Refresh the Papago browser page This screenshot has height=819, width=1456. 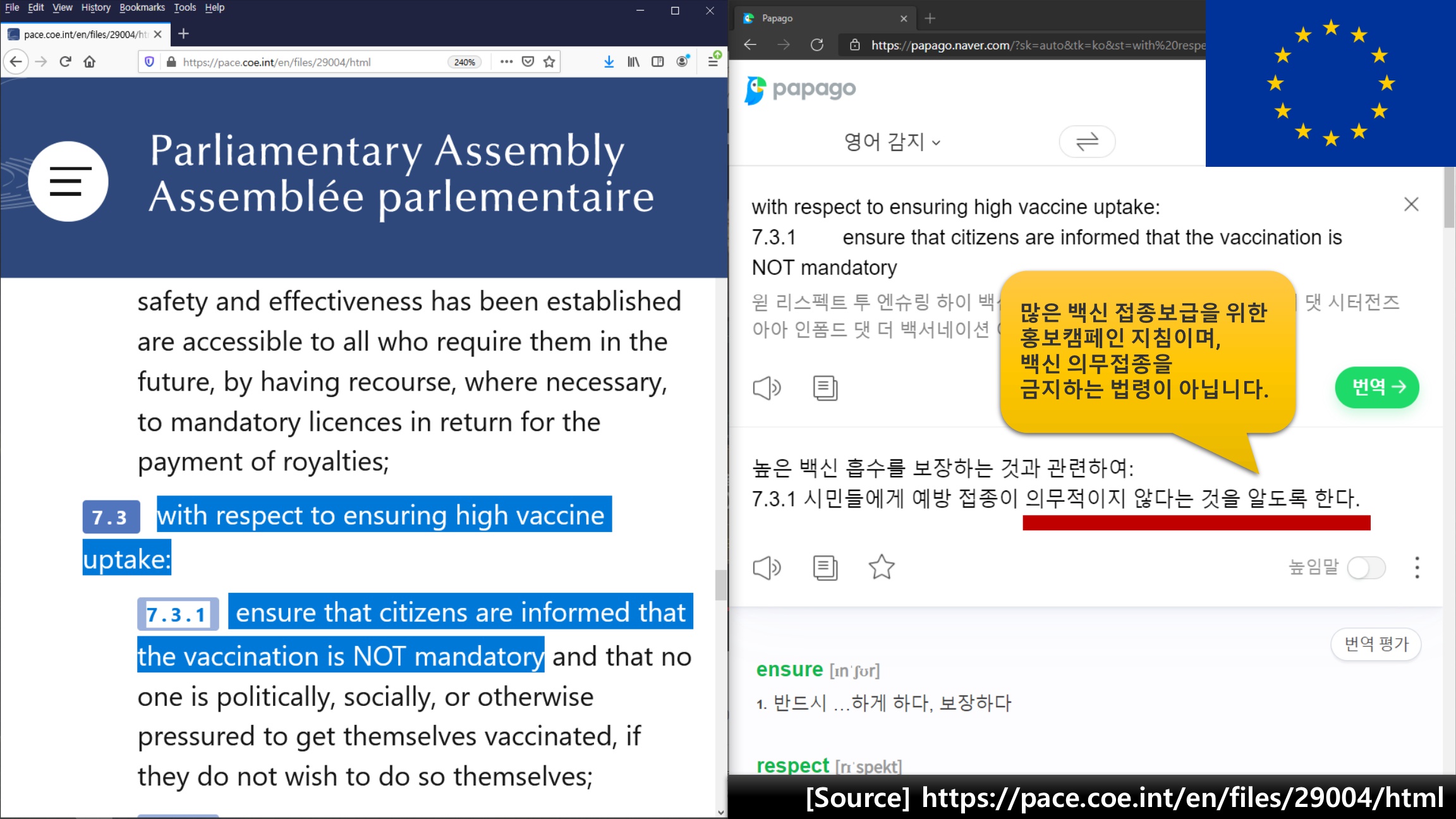pyautogui.click(x=817, y=45)
